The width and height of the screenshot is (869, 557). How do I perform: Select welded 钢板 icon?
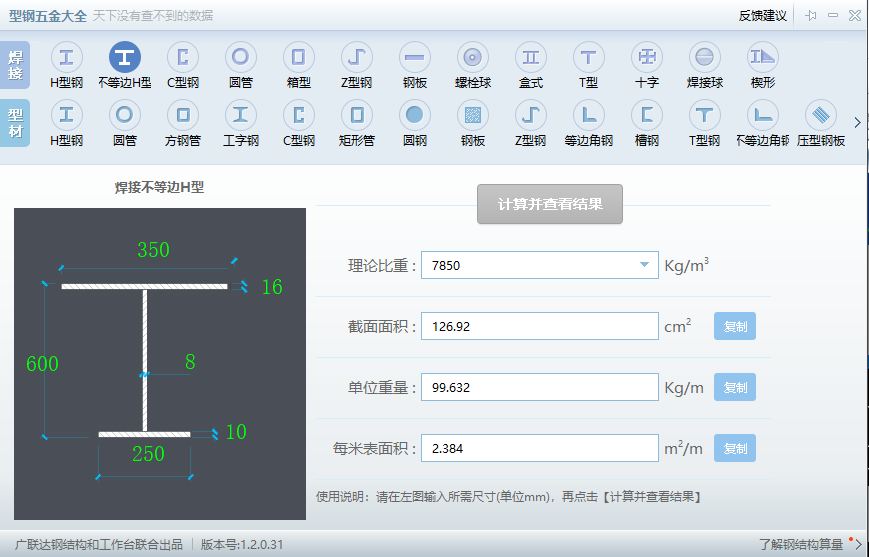[415, 57]
